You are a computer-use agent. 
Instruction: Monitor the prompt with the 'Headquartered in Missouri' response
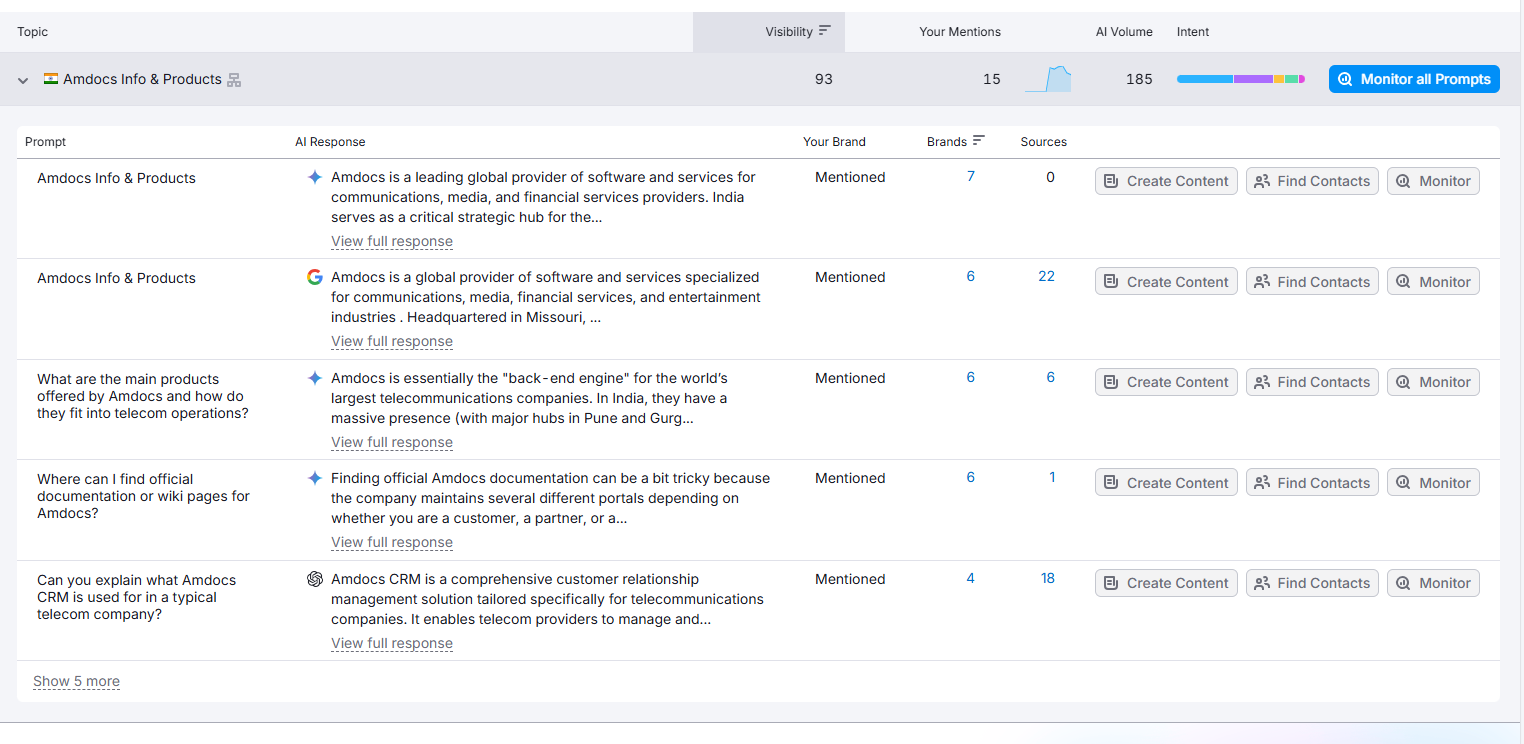click(1433, 281)
